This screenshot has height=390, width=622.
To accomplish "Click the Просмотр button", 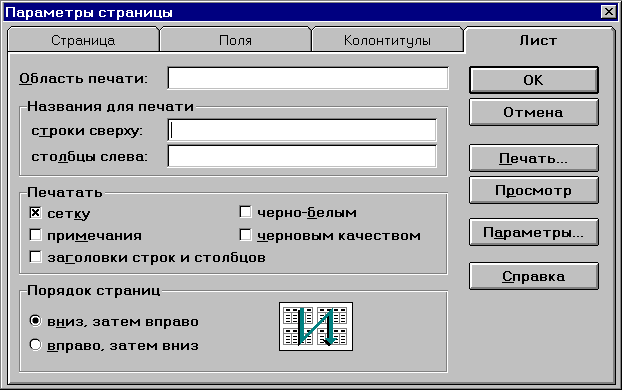I will point(534,190).
